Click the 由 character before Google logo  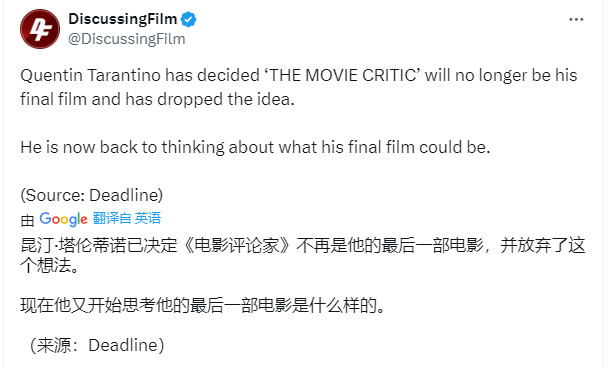tap(27, 220)
